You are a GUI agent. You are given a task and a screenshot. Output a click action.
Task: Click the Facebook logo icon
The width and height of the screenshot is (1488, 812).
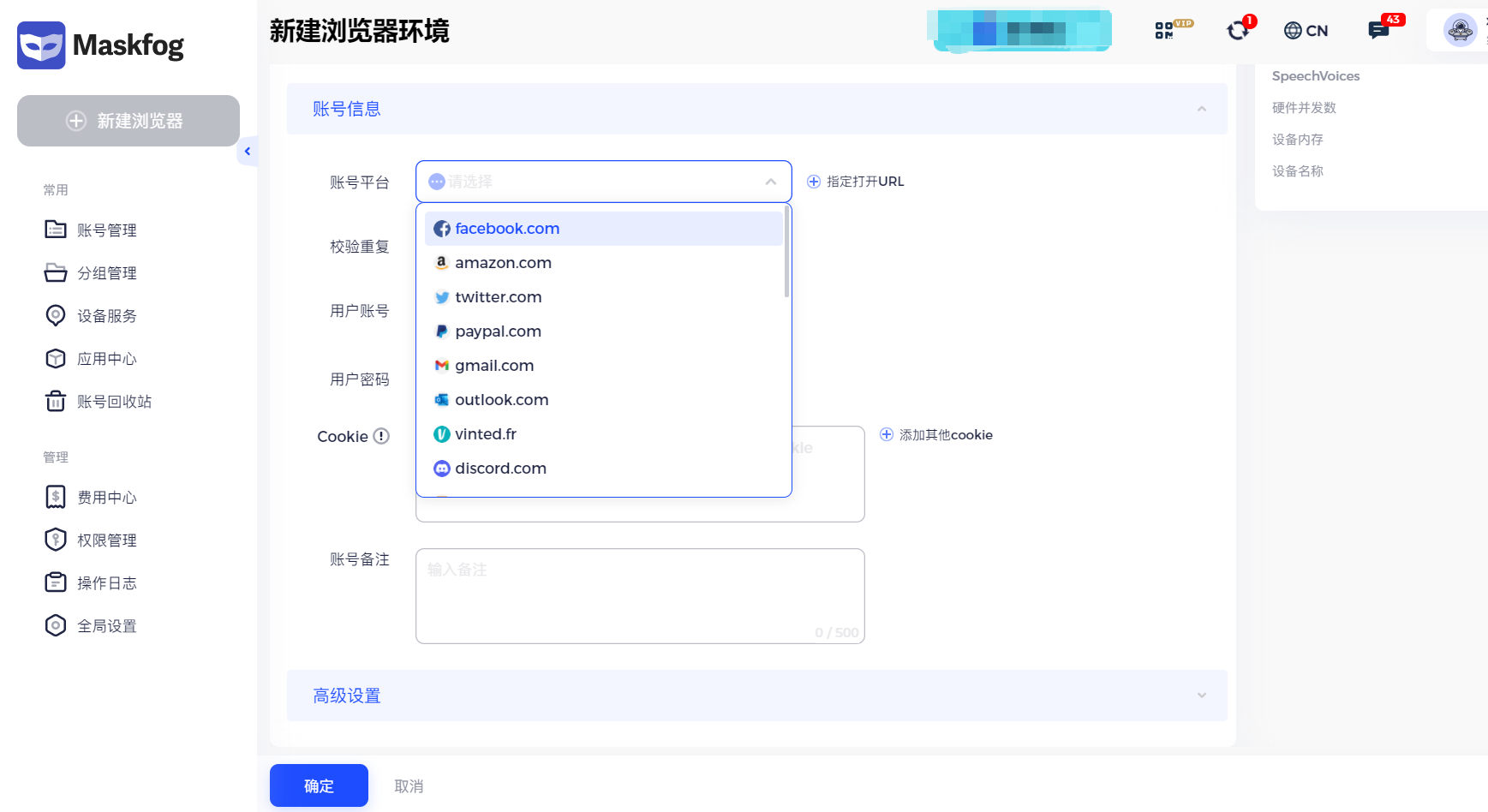442,229
